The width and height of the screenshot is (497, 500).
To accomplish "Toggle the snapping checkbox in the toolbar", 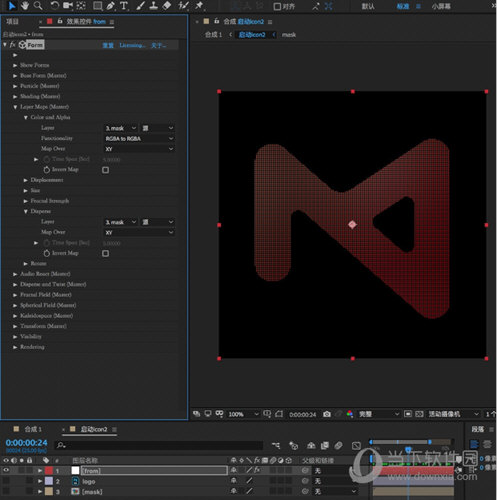I will (x=277, y=6).
